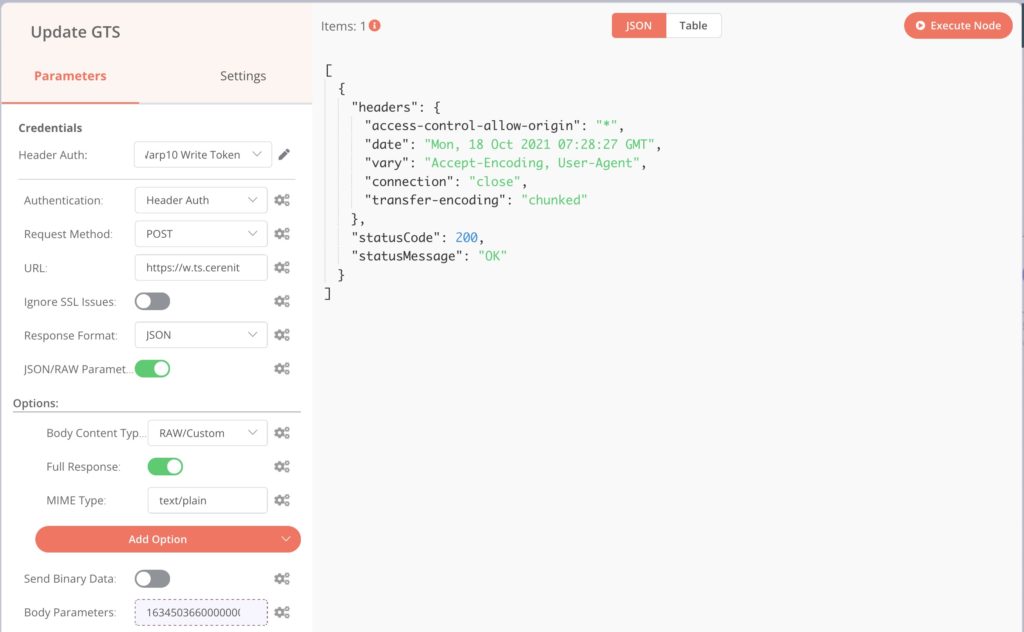Open the Request Method POST dropdown
The image size is (1024, 632).
click(201, 234)
